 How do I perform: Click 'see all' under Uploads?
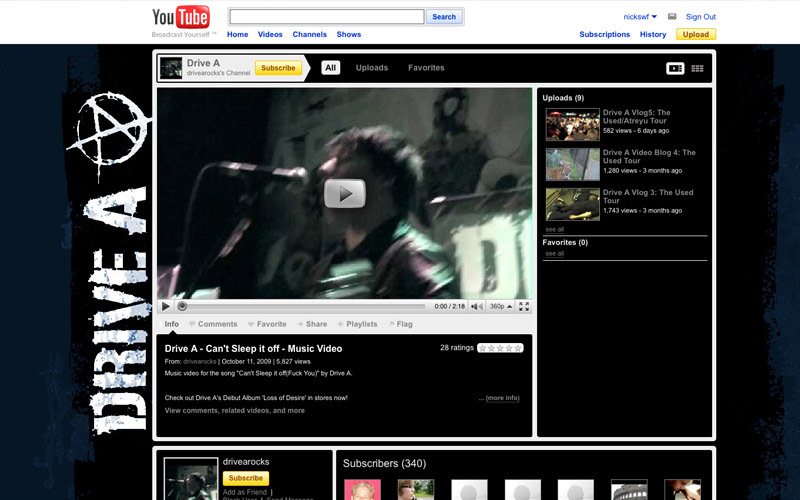pos(555,230)
